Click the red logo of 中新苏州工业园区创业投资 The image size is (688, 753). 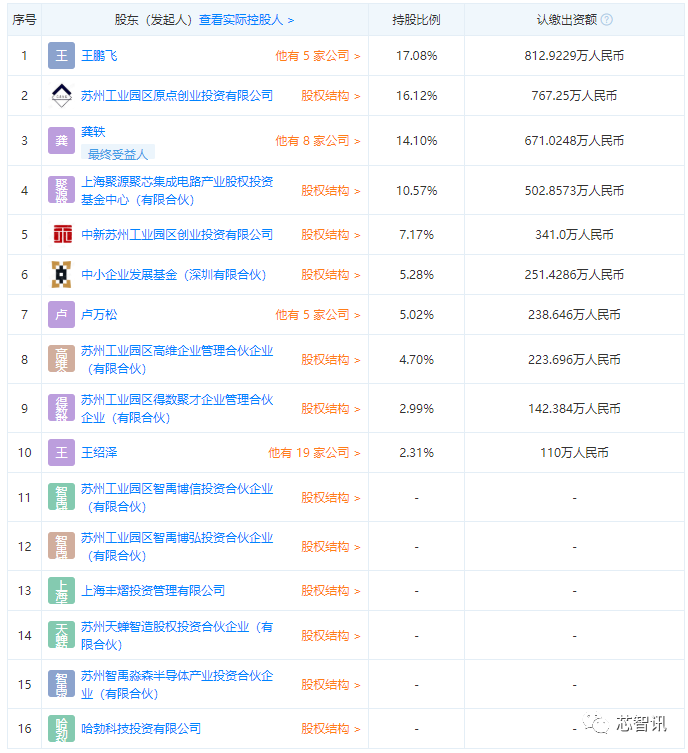(62, 234)
